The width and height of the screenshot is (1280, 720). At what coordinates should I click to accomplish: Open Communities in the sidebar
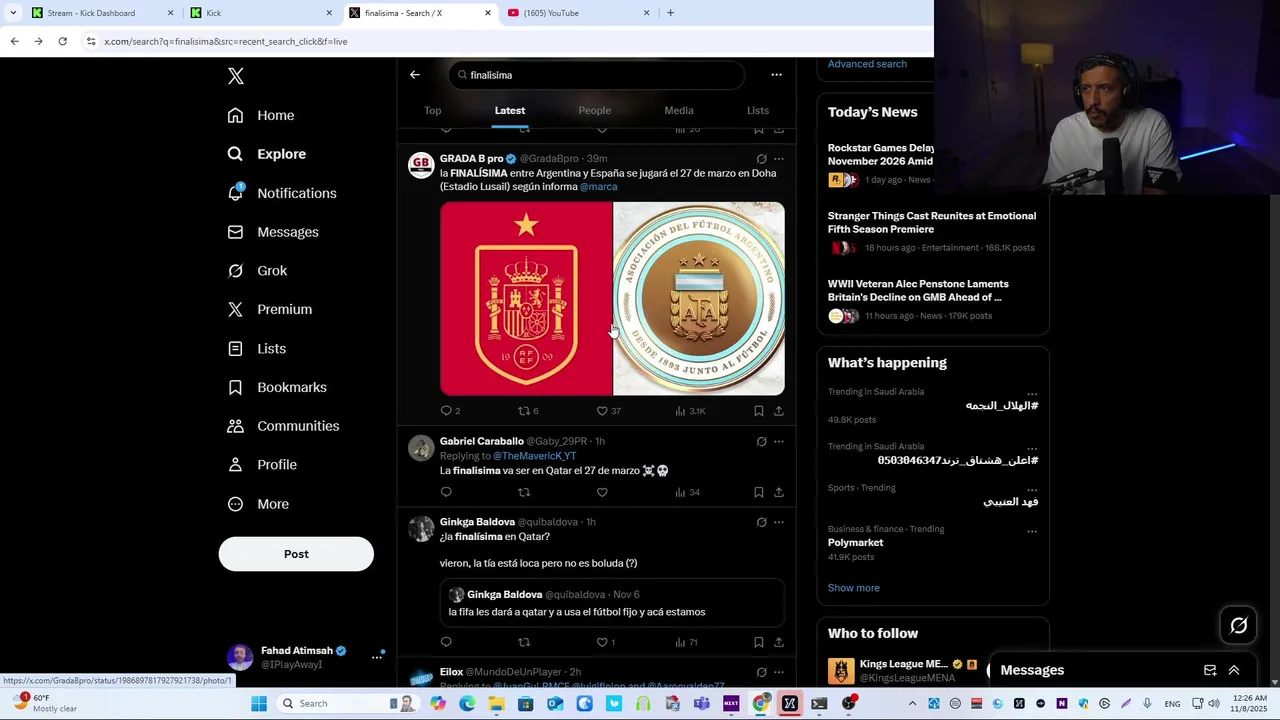tap(283, 426)
